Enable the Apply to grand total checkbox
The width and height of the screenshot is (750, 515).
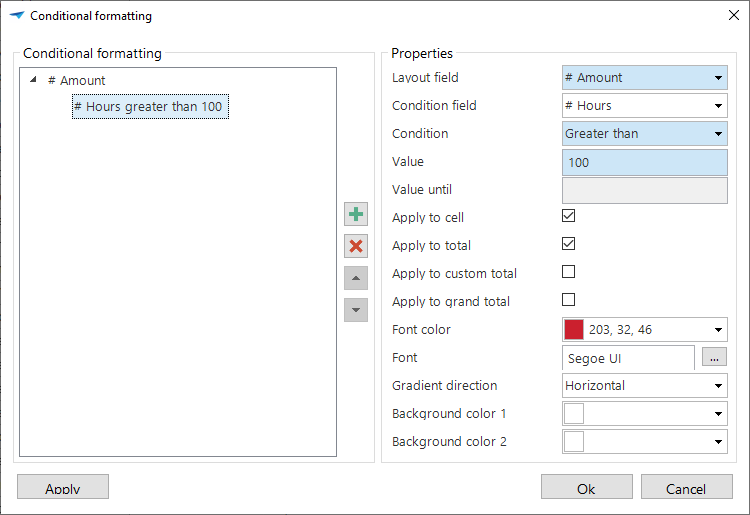(x=569, y=299)
